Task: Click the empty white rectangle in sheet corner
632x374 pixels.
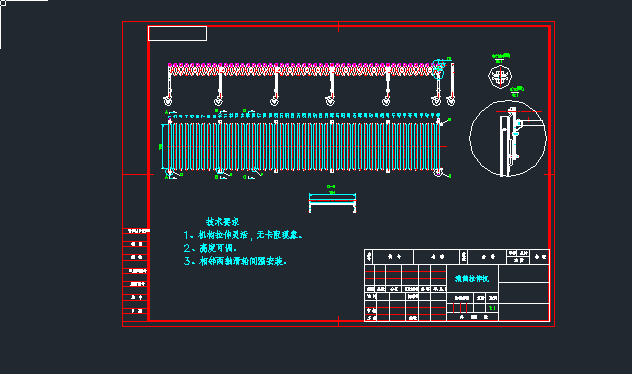Action: tap(178, 33)
